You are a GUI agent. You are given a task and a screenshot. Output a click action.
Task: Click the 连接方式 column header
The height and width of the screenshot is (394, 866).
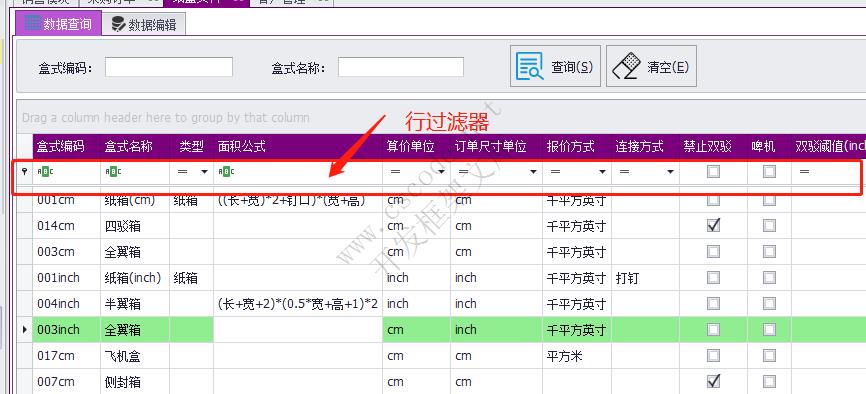[646, 146]
